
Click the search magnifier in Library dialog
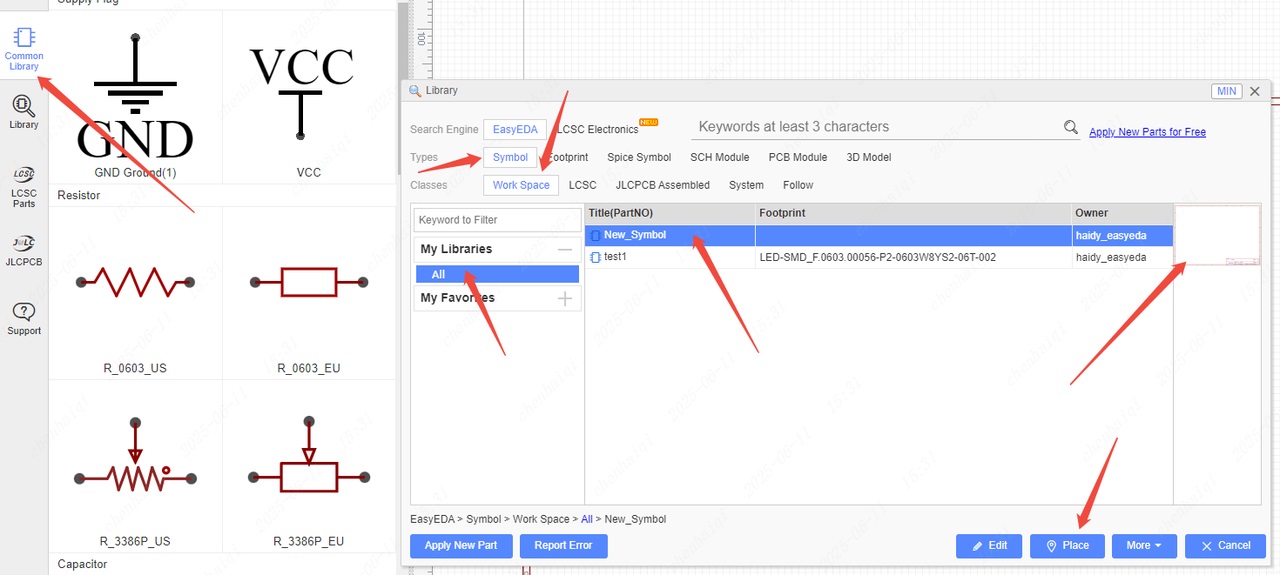pyautogui.click(x=1071, y=128)
